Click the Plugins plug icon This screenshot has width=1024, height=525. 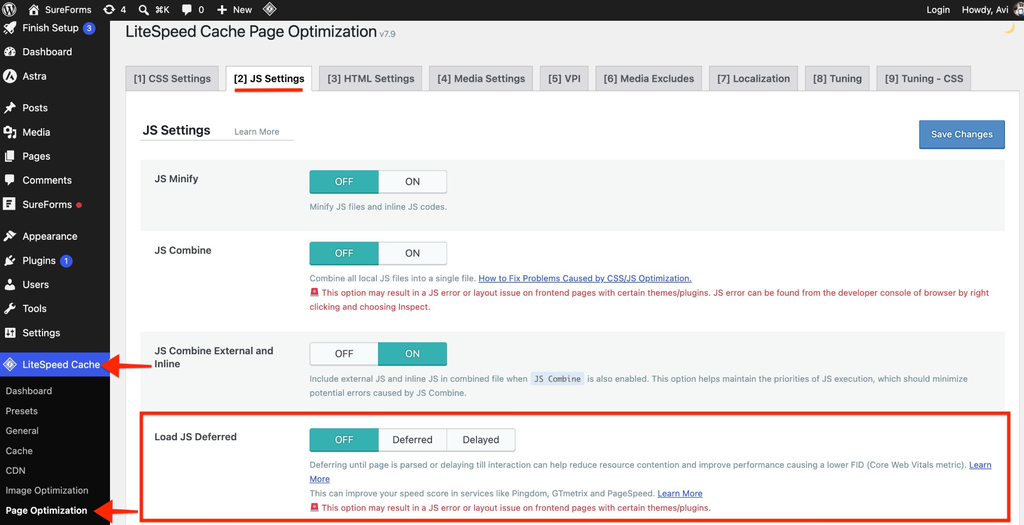click(x=10, y=261)
